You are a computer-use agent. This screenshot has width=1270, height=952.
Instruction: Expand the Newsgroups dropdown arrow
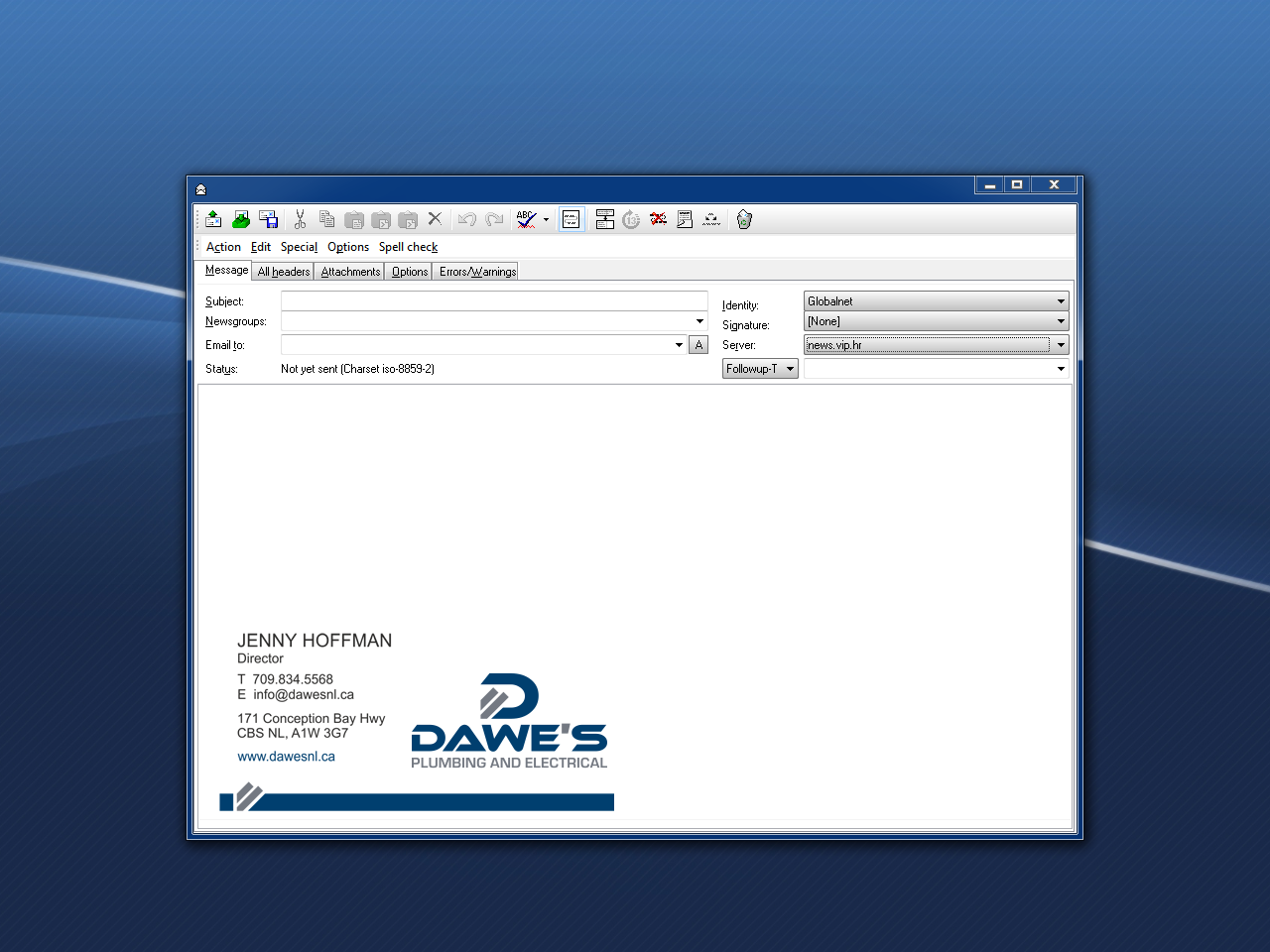(x=699, y=321)
